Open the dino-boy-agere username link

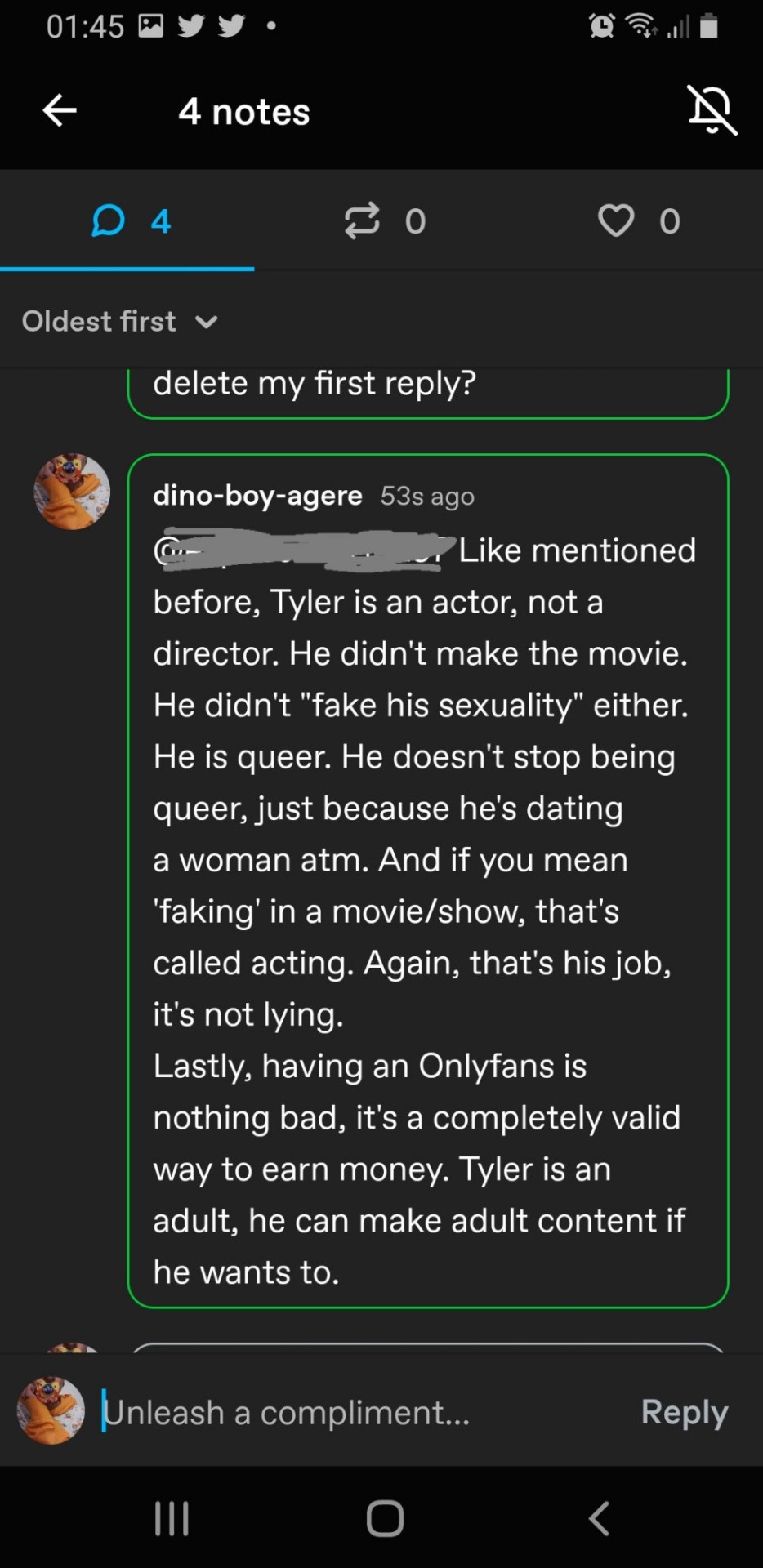coord(257,495)
